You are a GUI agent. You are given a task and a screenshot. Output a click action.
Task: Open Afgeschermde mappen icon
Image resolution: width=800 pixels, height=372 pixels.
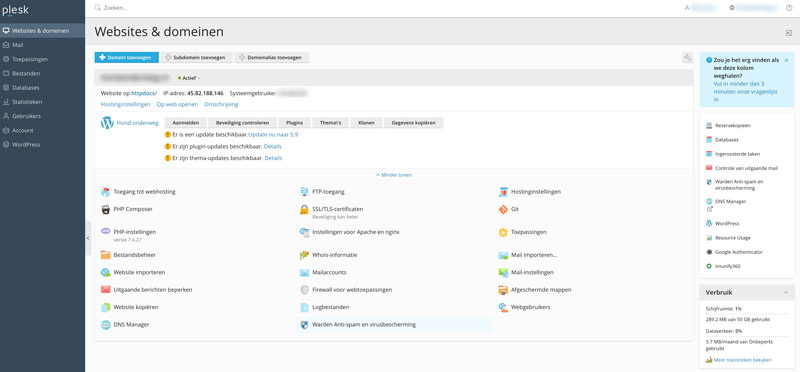503,290
